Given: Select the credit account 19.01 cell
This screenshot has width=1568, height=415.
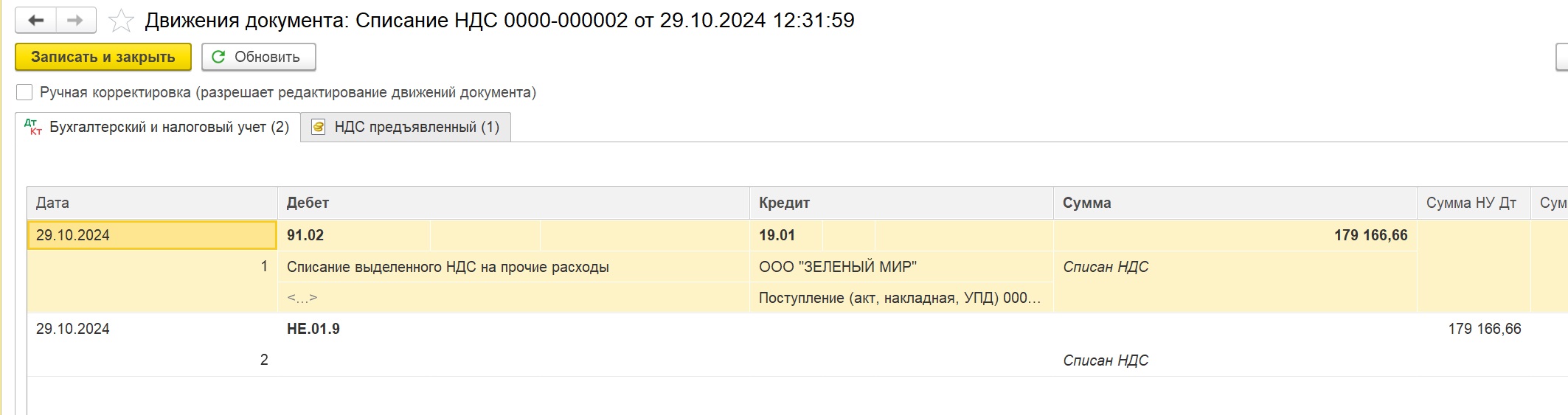Looking at the screenshot, I should pos(786,235).
